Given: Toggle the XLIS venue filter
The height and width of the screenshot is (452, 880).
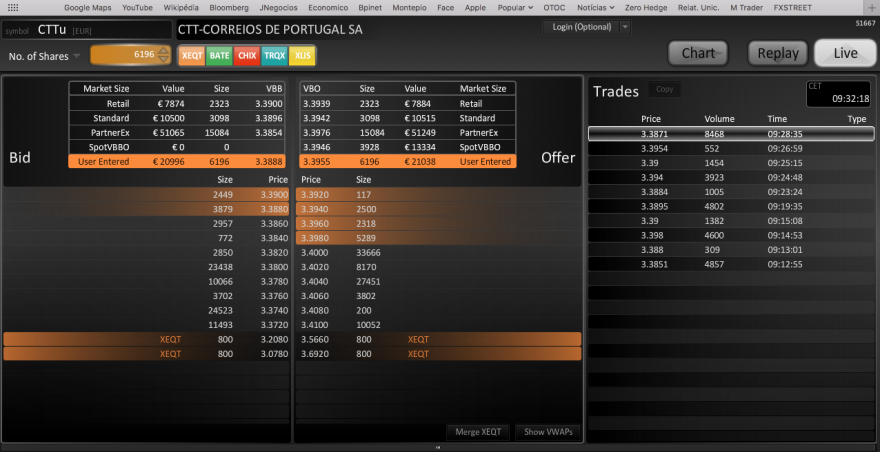Looking at the screenshot, I should tap(302, 56).
